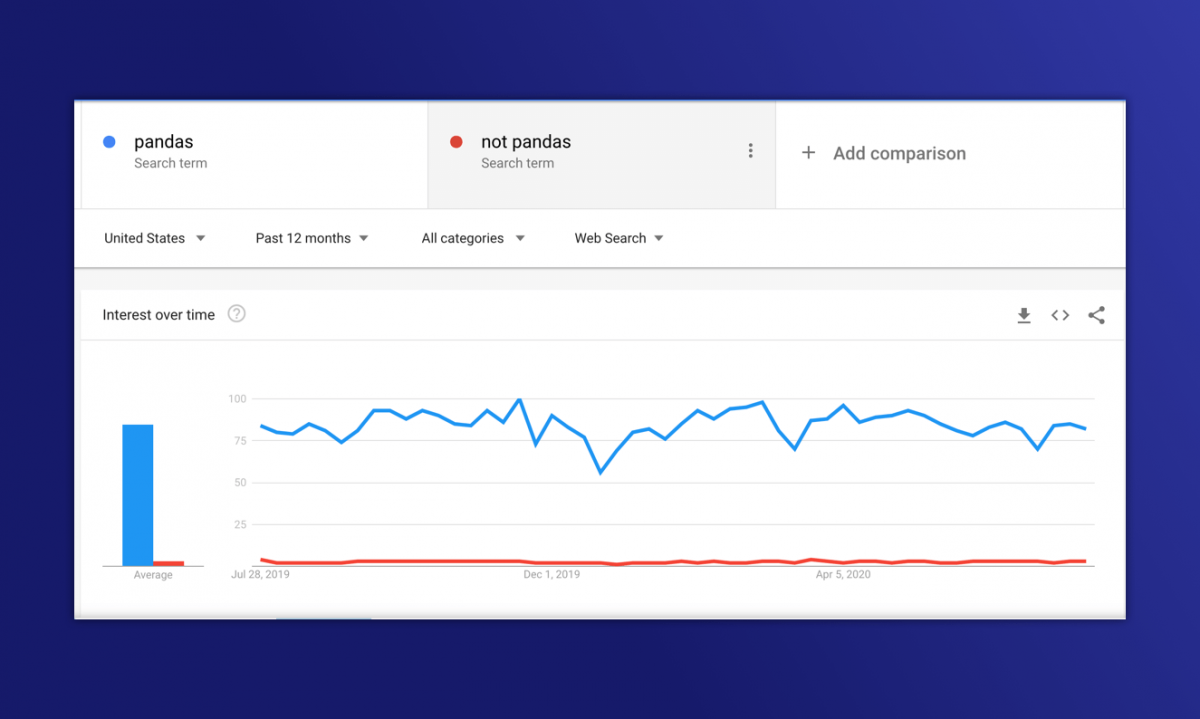Click the plus icon to add a comparison
Image resolution: width=1200 pixels, height=719 pixels.
coord(808,153)
